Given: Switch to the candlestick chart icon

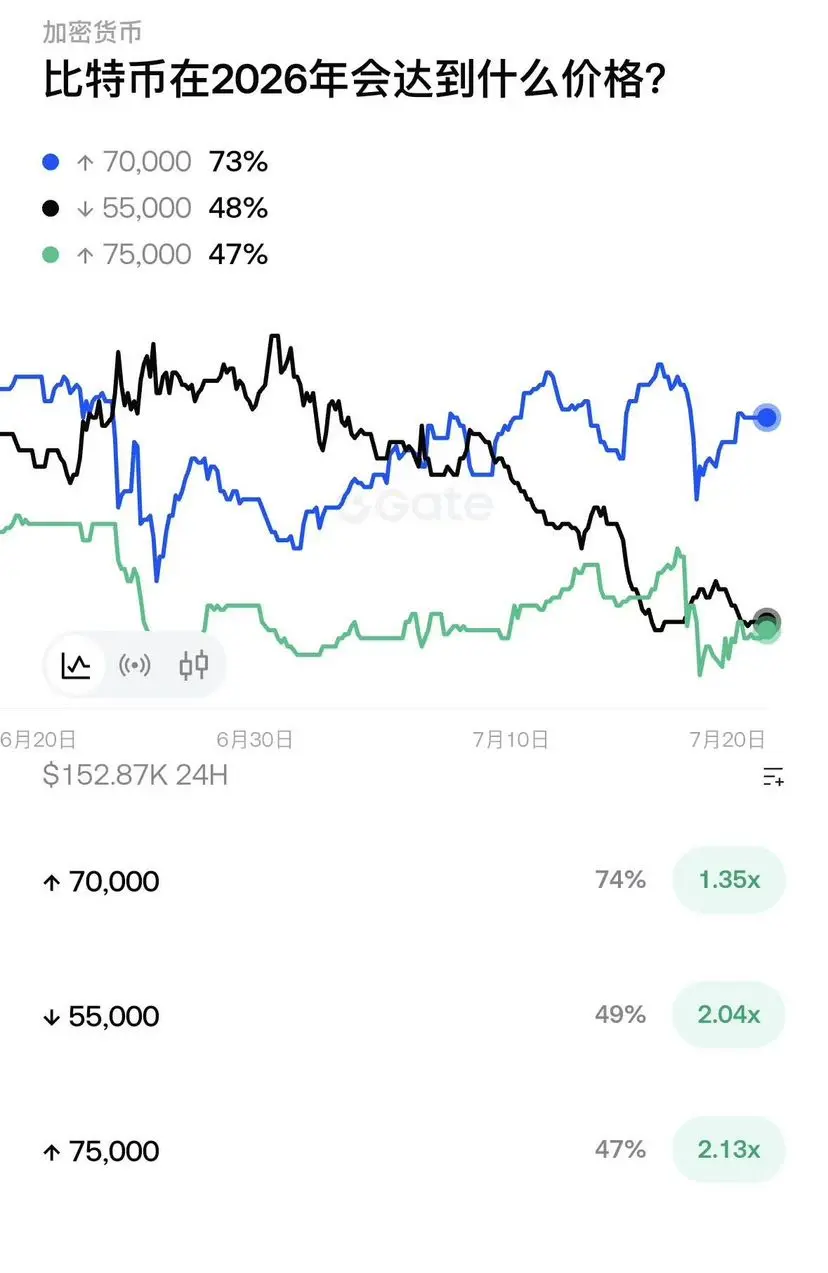Looking at the screenshot, I should pyautogui.click(x=194, y=664).
